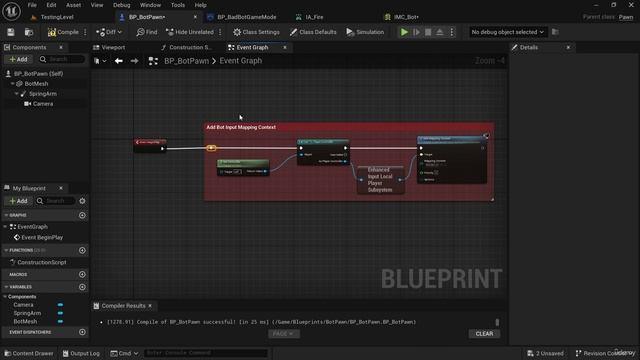Open the Edit menu
Viewport: 640px width, 360px height.
51,5
